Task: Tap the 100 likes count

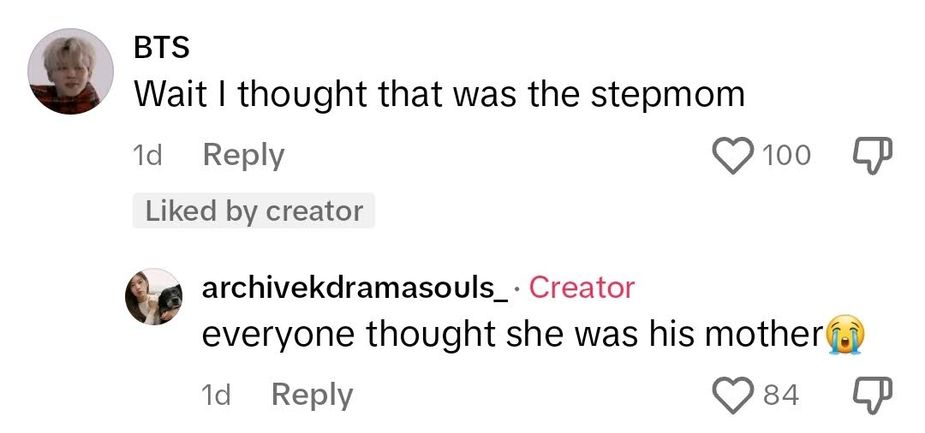Action: pyautogui.click(x=786, y=155)
